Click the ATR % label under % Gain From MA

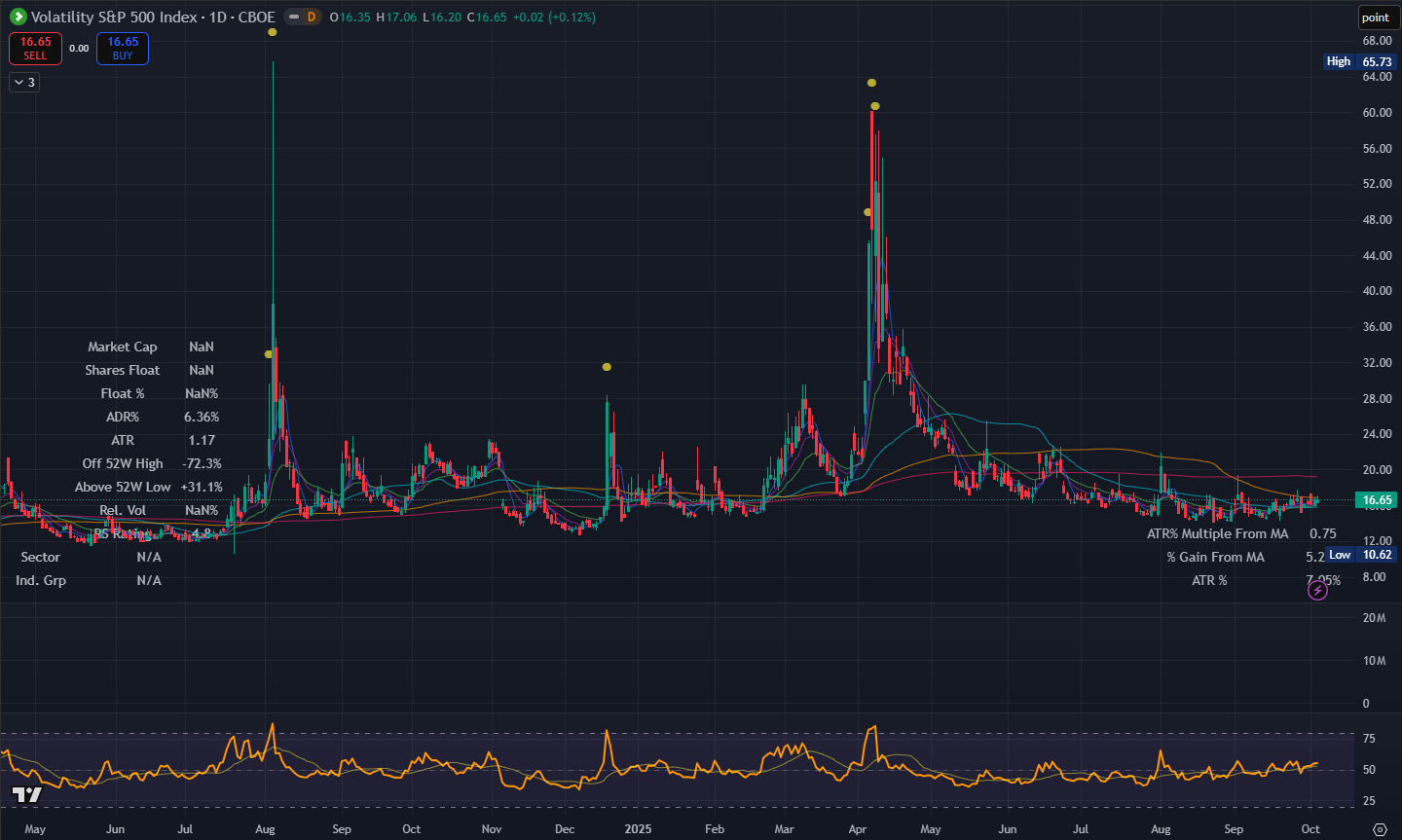(1209, 580)
